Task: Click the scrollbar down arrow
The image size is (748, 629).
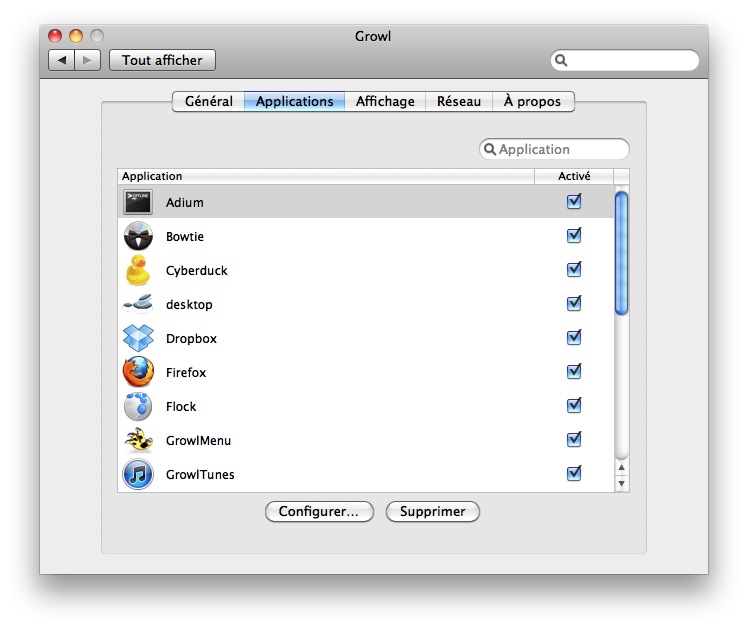Action: 621,484
